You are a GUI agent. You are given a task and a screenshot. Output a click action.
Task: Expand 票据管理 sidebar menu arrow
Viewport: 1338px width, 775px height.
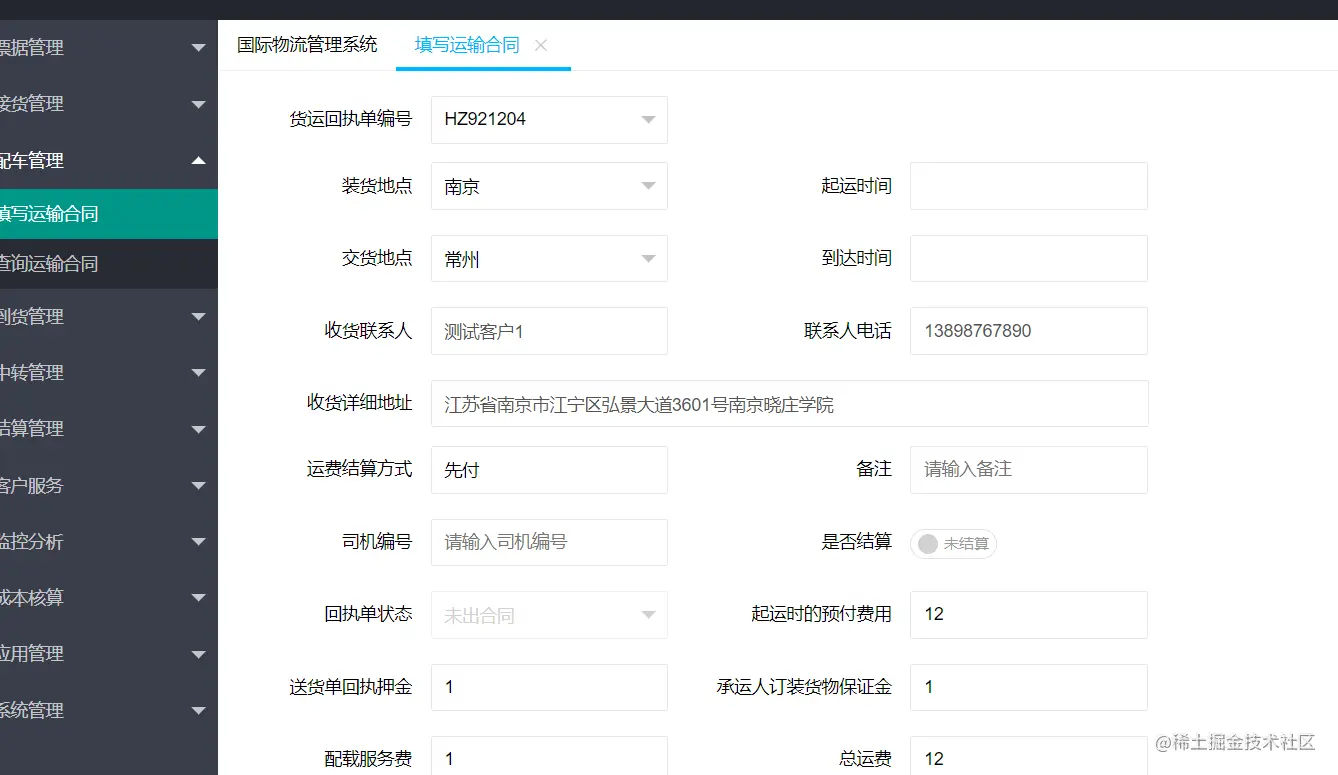[198, 48]
